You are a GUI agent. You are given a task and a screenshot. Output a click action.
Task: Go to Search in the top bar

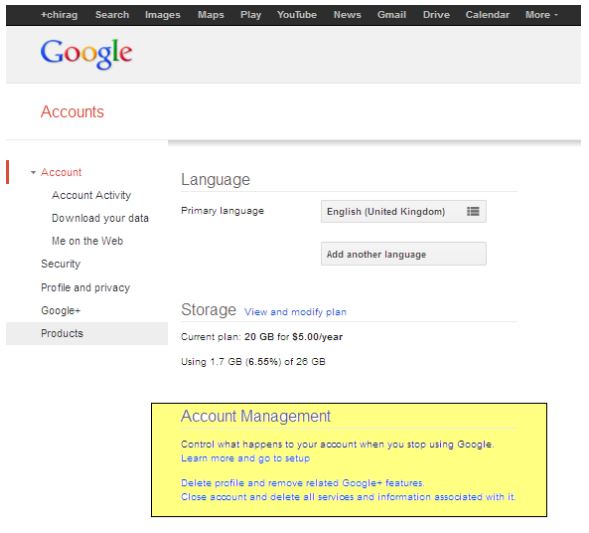point(112,15)
